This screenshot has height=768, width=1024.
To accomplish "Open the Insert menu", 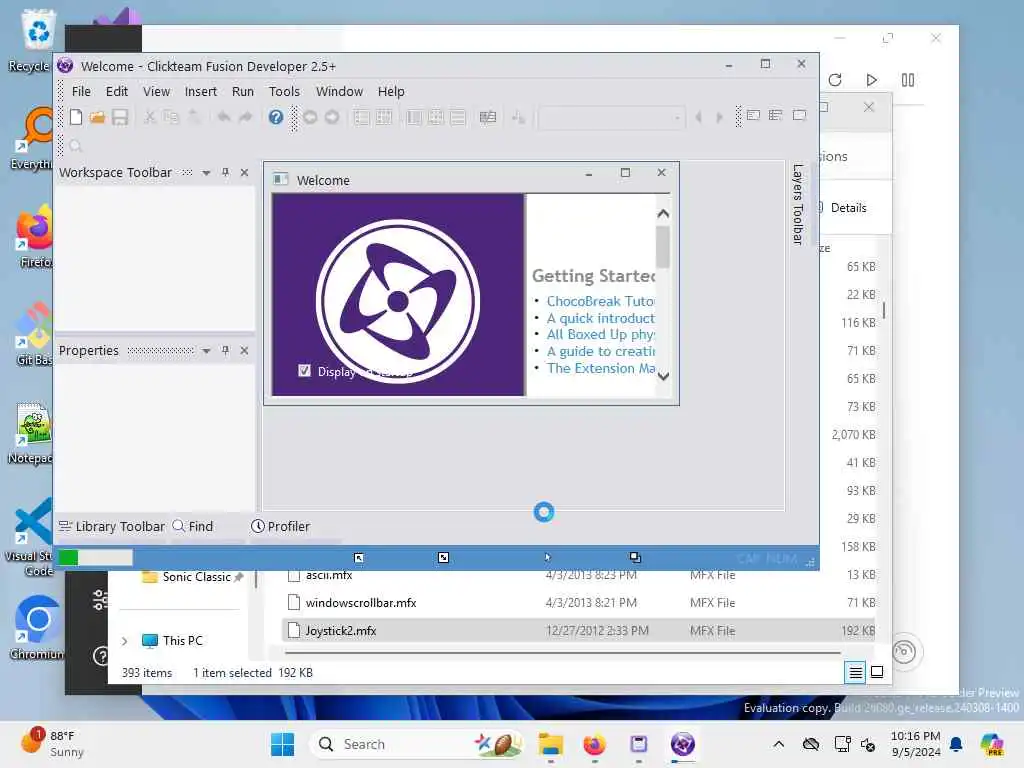I will click(200, 91).
